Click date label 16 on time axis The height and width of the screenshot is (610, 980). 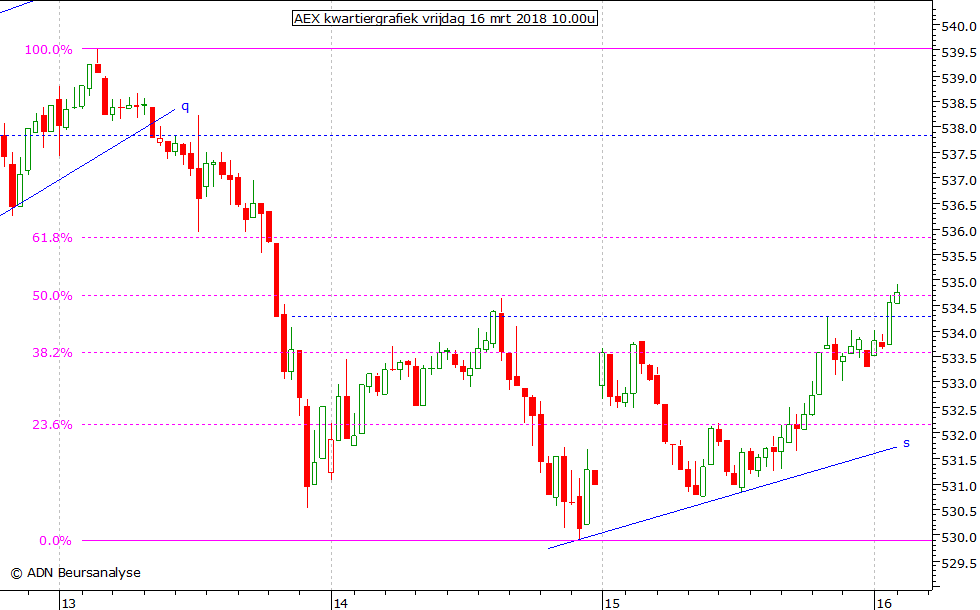click(884, 603)
